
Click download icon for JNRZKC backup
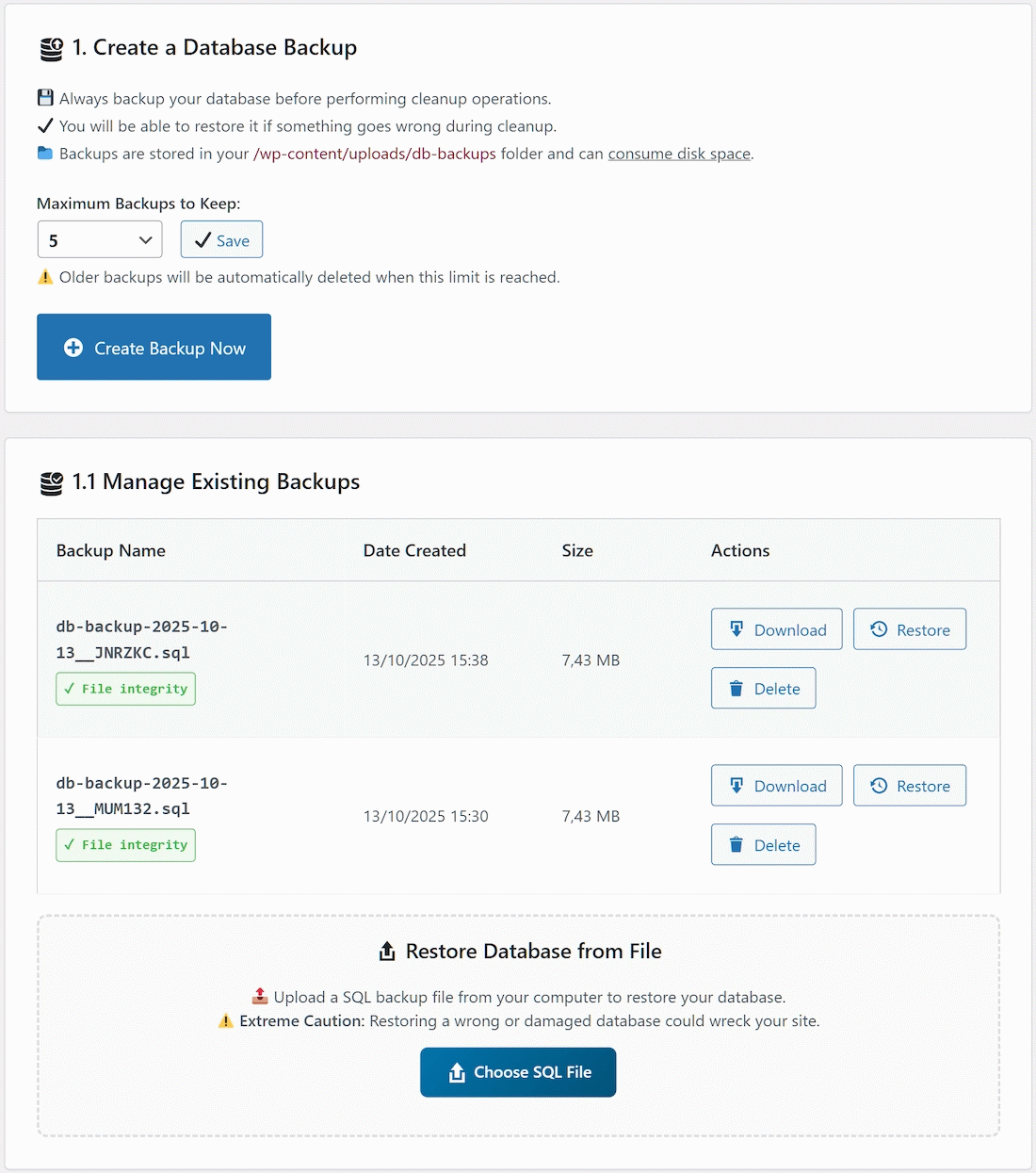click(737, 629)
